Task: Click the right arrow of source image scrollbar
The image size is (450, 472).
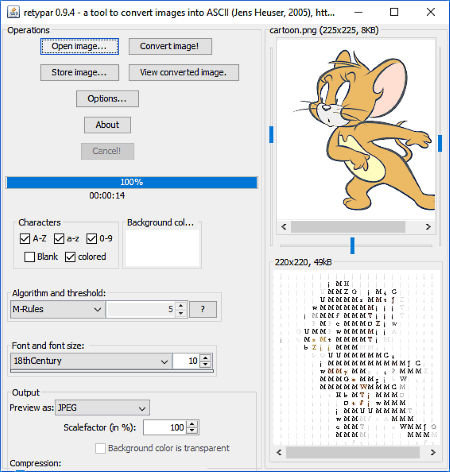Action: pyautogui.click(x=428, y=227)
